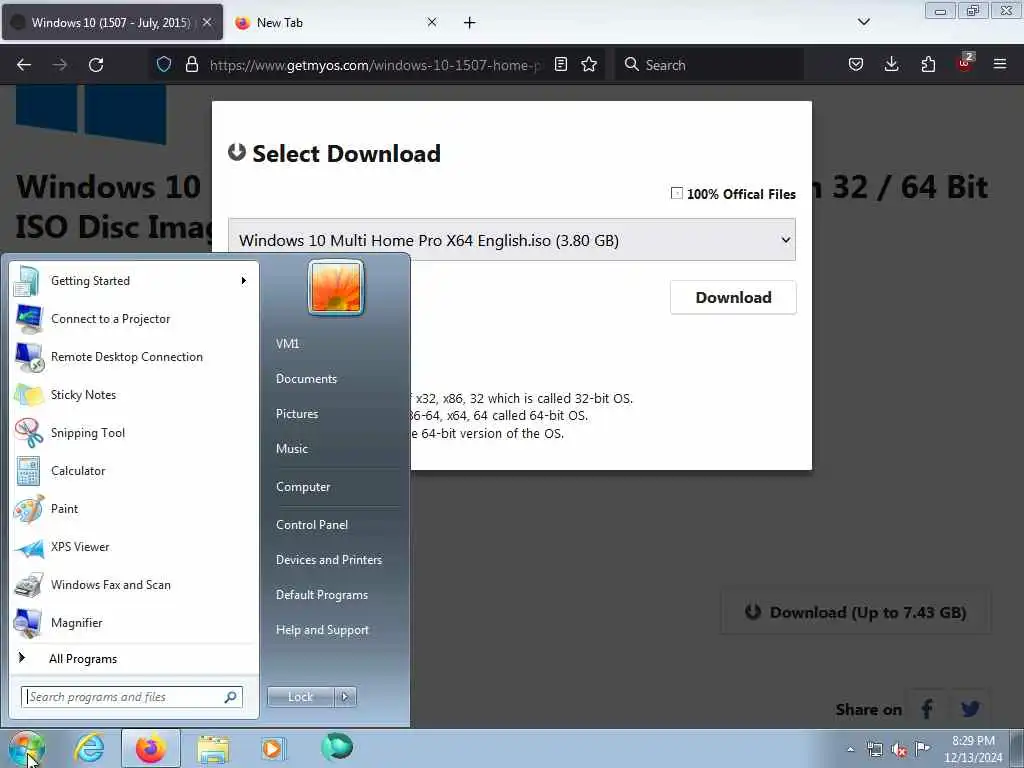Click the Firefox forward arrow

(x=59, y=65)
